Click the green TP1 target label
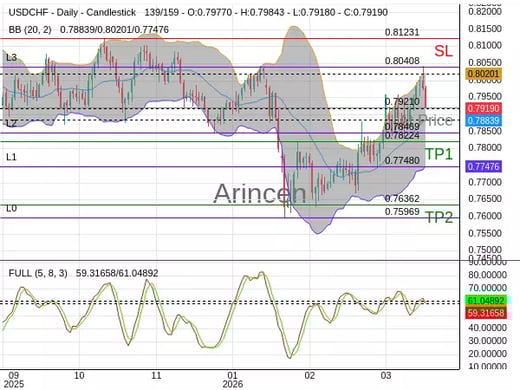 click(x=439, y=154)
